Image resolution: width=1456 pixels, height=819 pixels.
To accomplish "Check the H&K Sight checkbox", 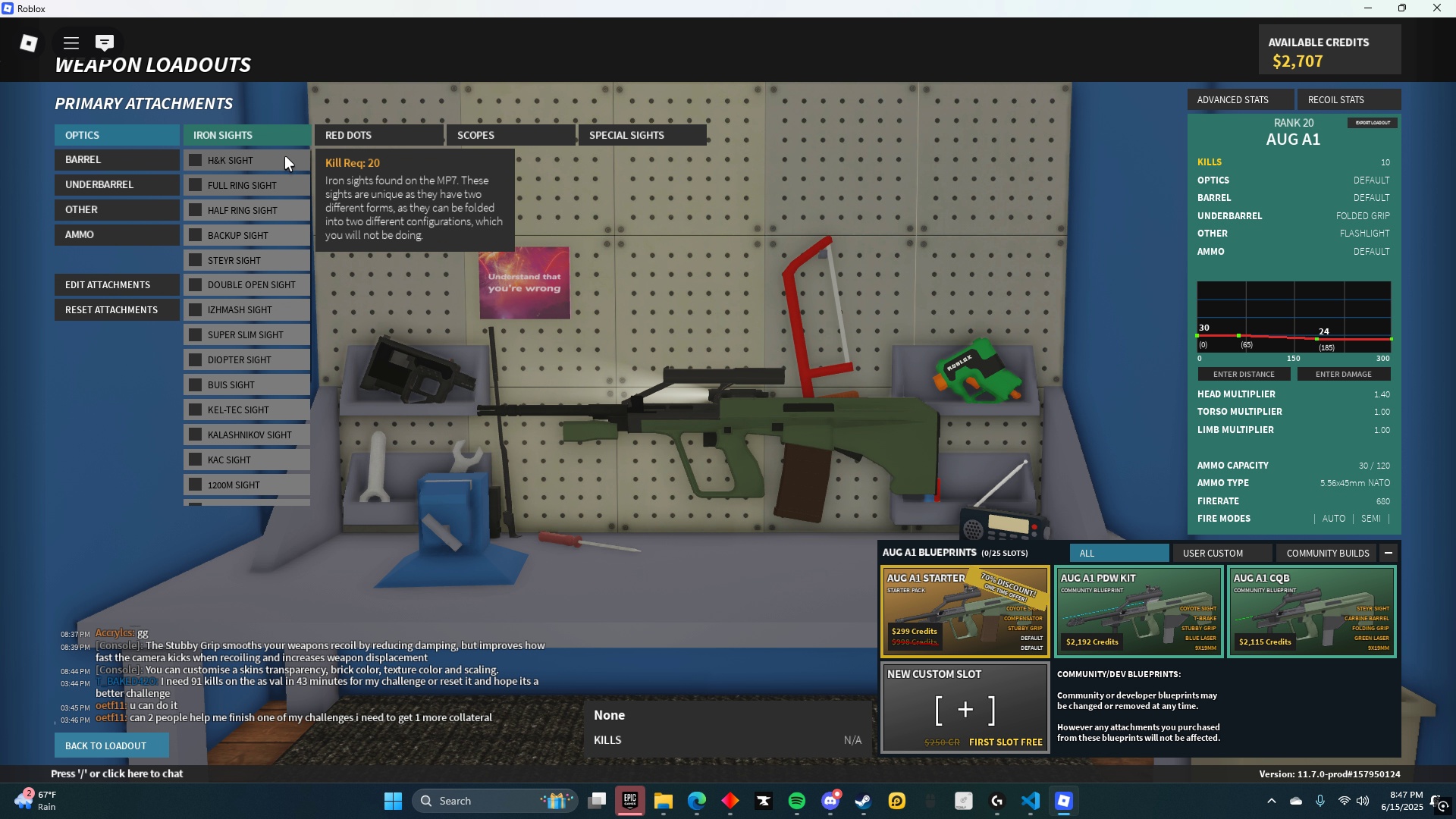I will tap(196, 160).
